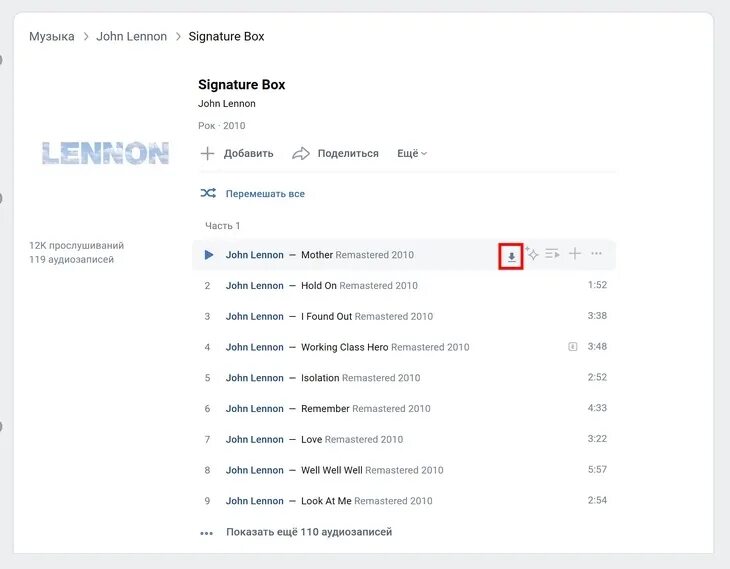Click Поделиться to share album

[348, 153]
